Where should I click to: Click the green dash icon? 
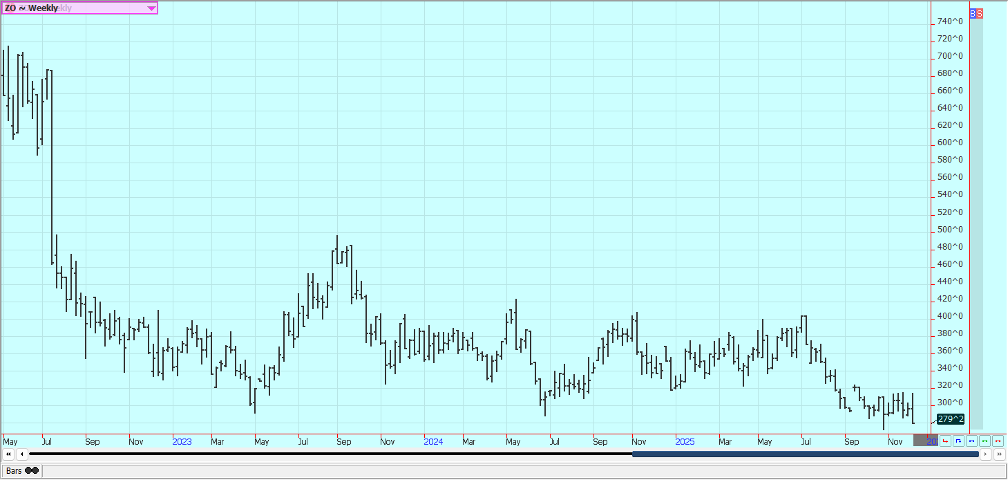(984, 440)
